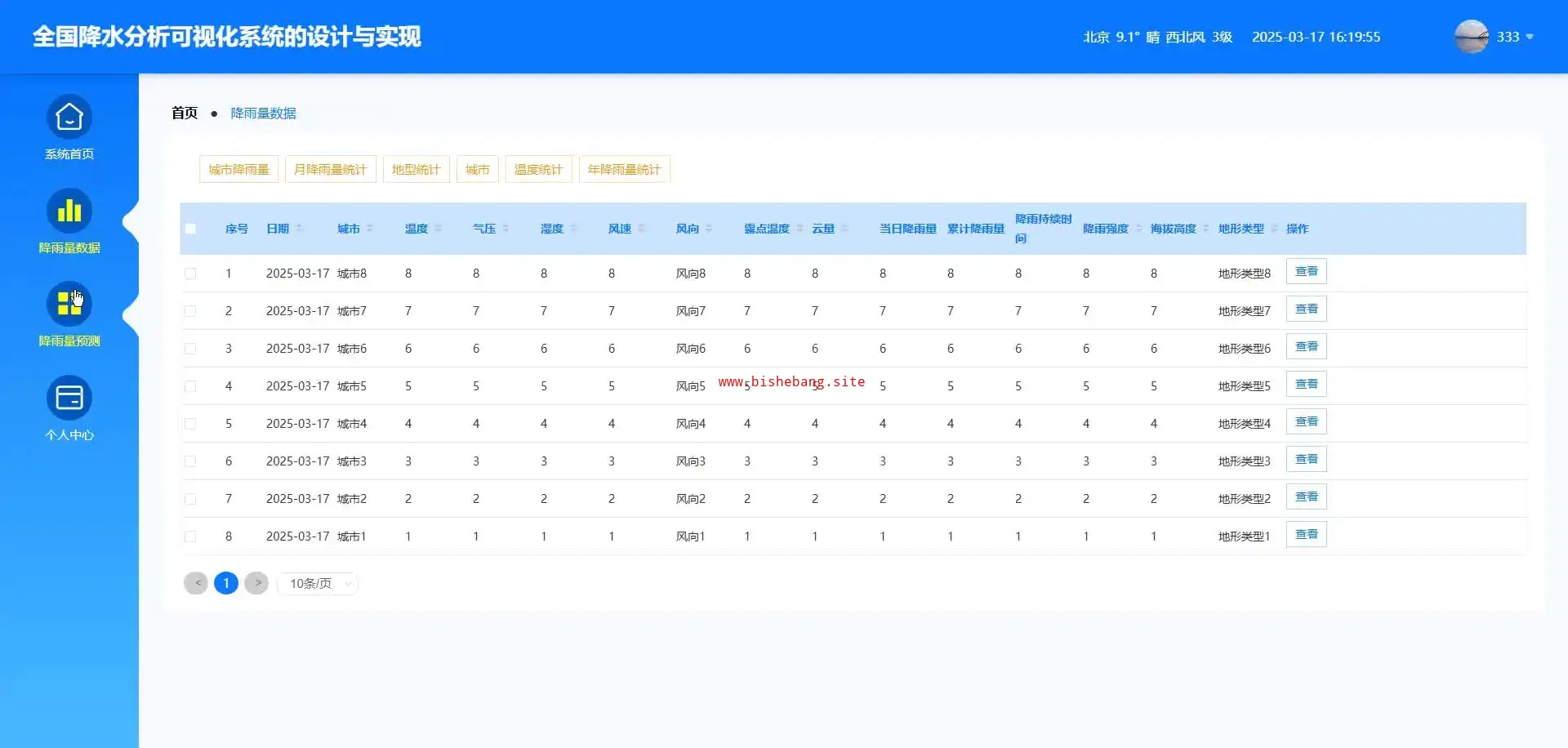The width and height of the screenshot is (1568, 748).
Task: Sort the table by 温度 column arrows
Action: coord(439,229)
